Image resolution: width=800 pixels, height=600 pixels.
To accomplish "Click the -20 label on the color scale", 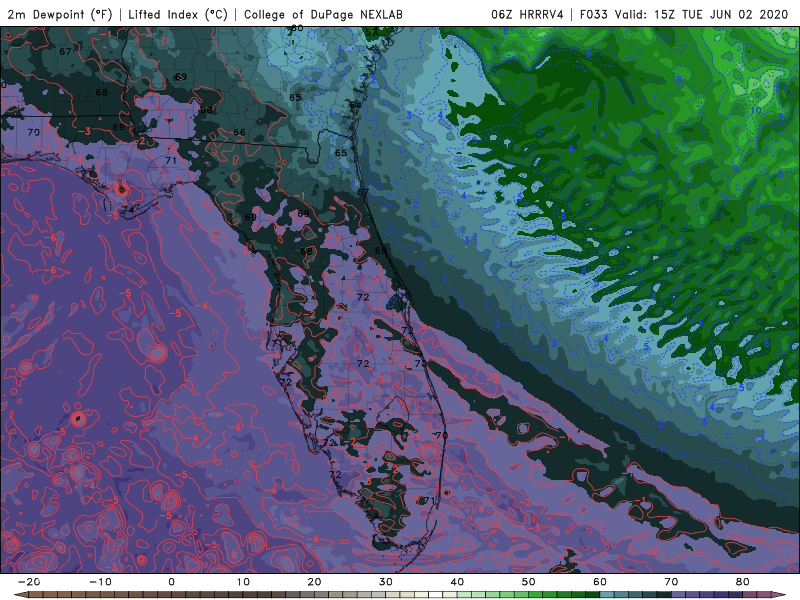I will tap(29, 582).
